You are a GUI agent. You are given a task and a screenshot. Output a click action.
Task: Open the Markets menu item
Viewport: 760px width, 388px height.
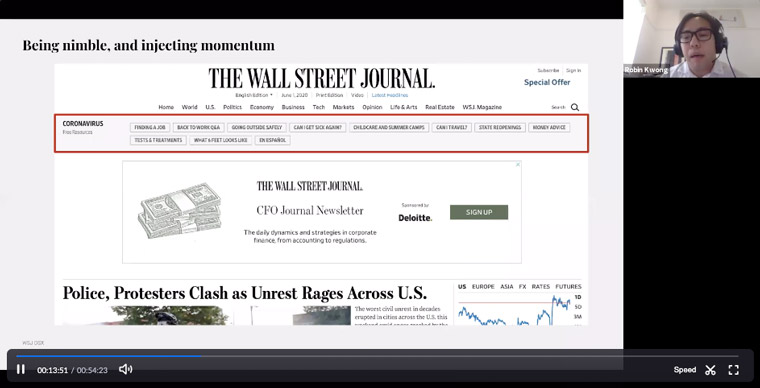(x=343, y=107)
